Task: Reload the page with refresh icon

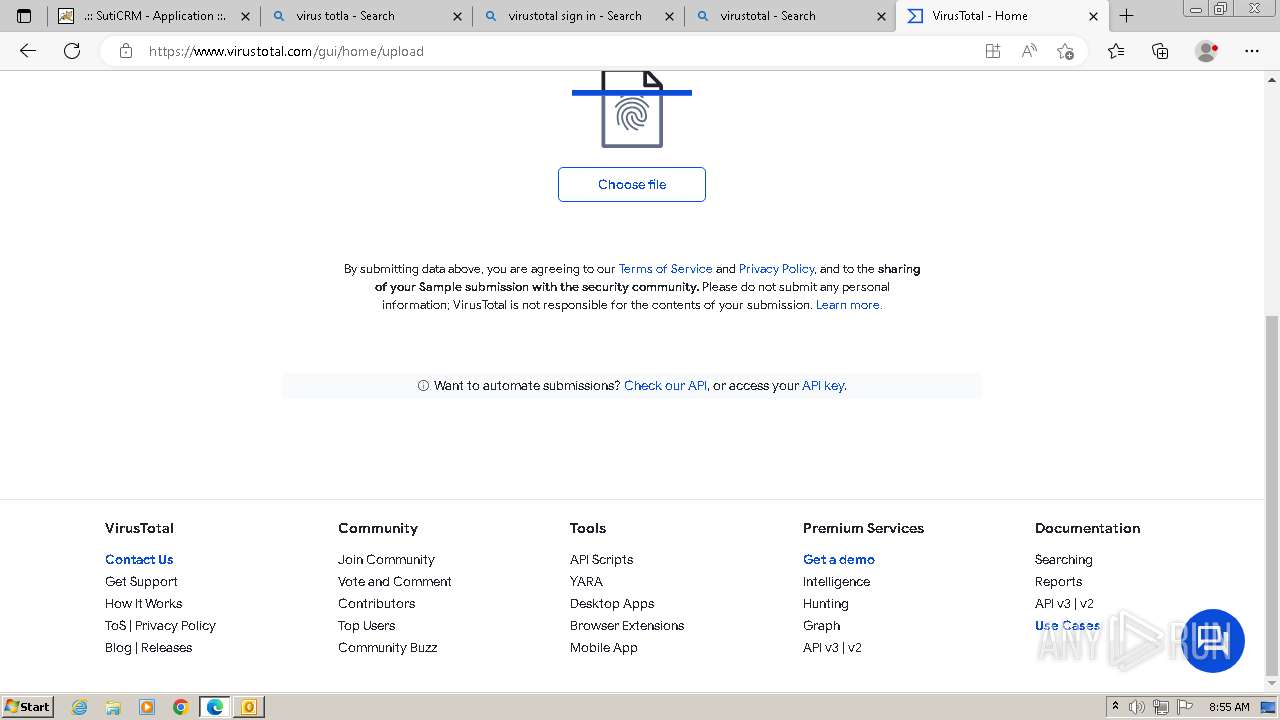Action: coord(72,51)
